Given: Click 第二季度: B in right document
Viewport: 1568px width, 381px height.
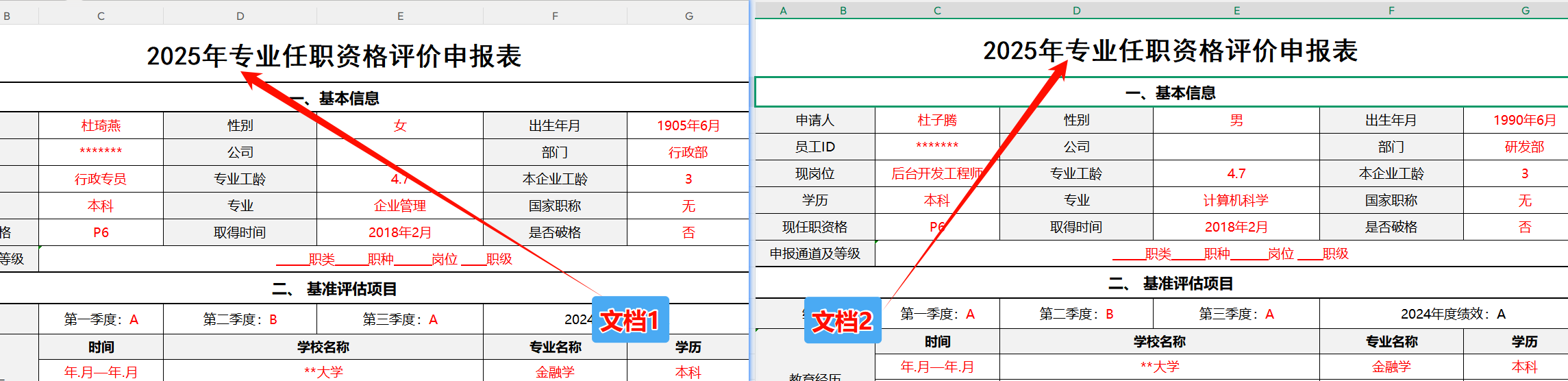Looking at the screenshot, I should pos(1076,314).
